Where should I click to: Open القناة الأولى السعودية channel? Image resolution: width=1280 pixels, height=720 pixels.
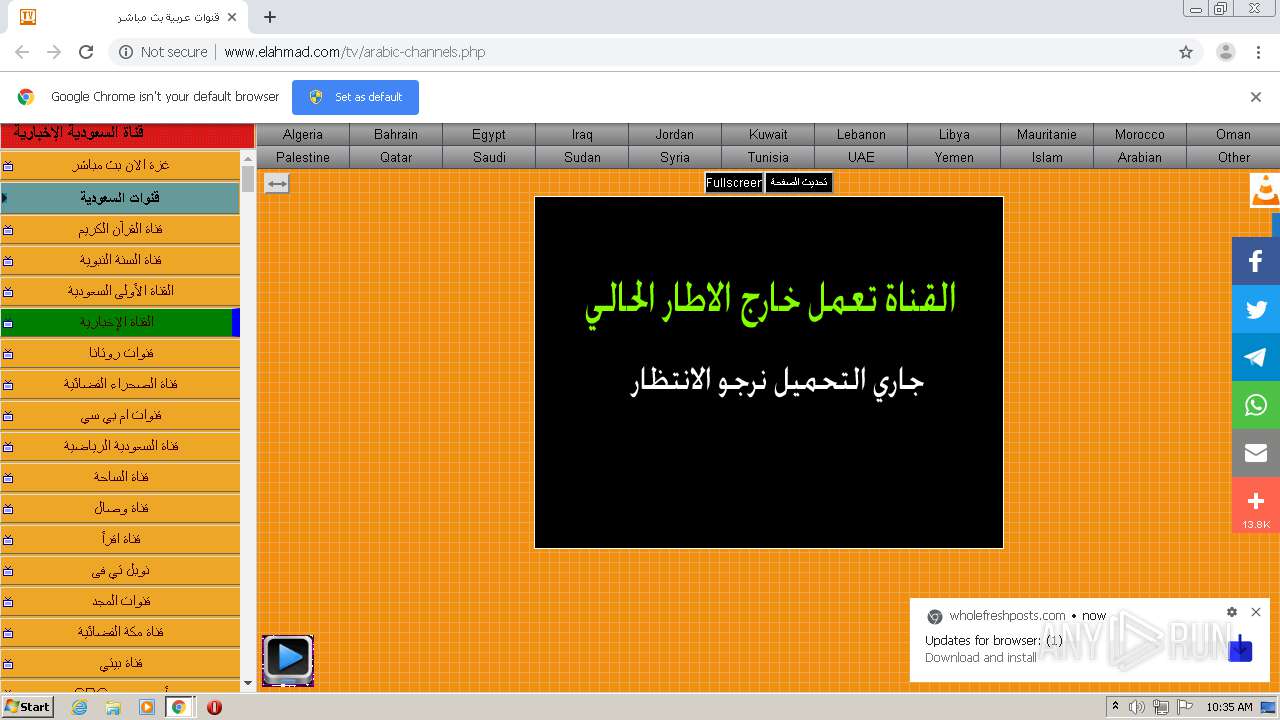pyautogui.click(x=120, y=291)
